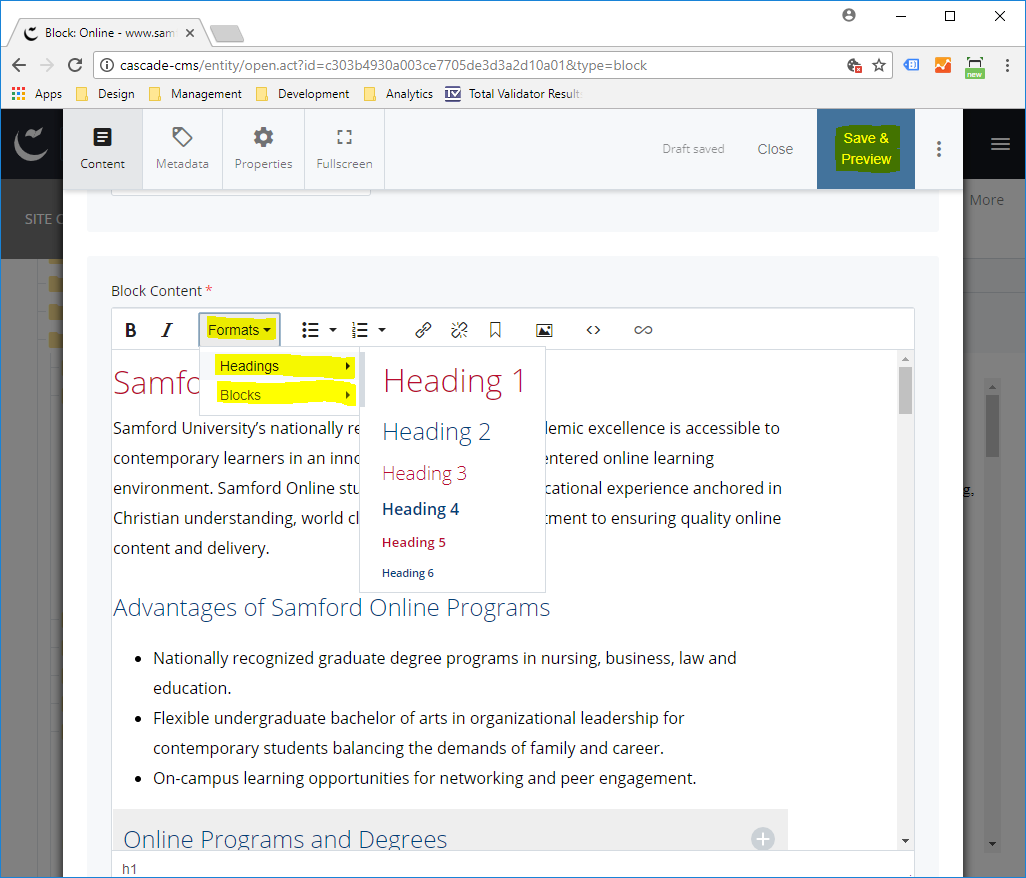
Task: Click the editor scrollbar thumb
Action: click(906, 391)
